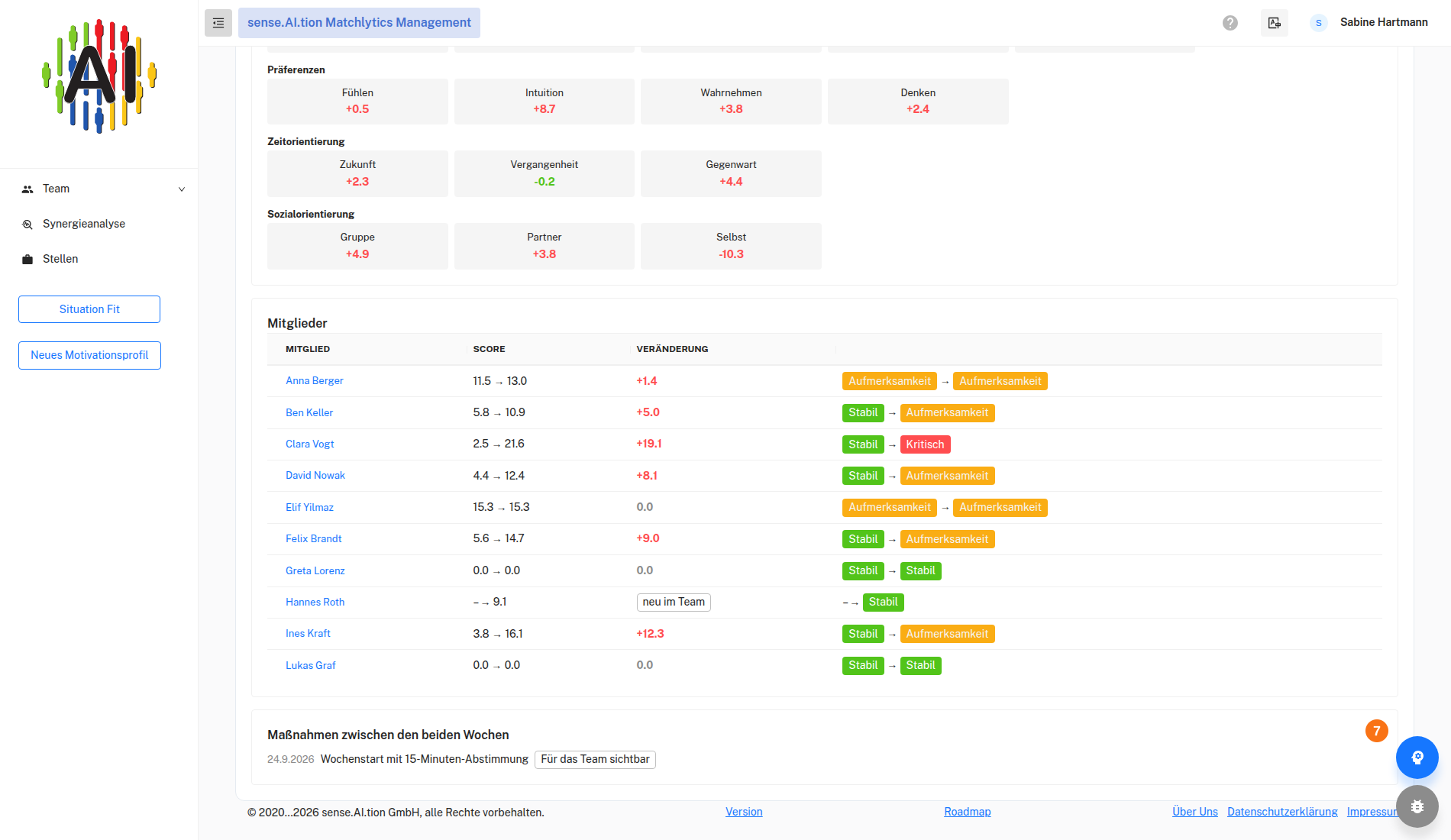Open Hannes Roth member profile
1451x840 pixels.
[x=315, y=602]
